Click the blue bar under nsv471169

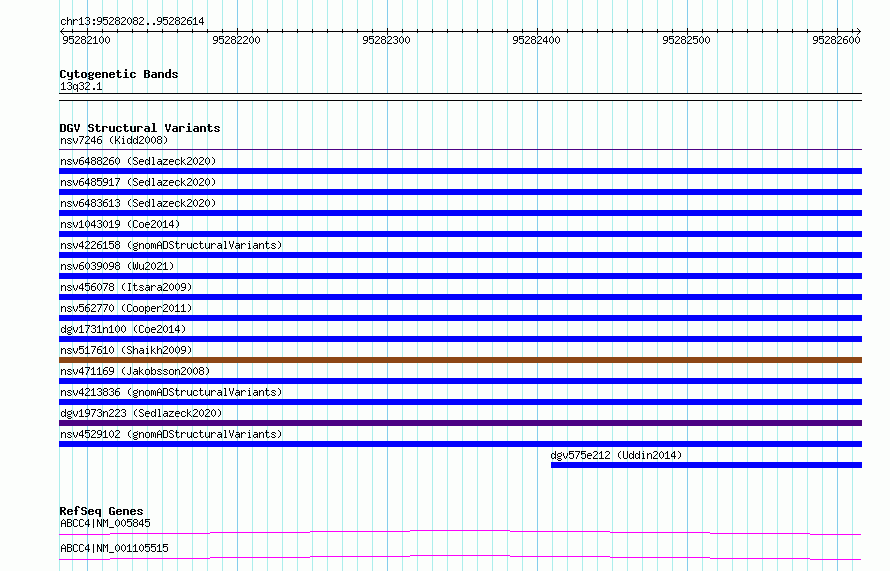coord(460,381)
